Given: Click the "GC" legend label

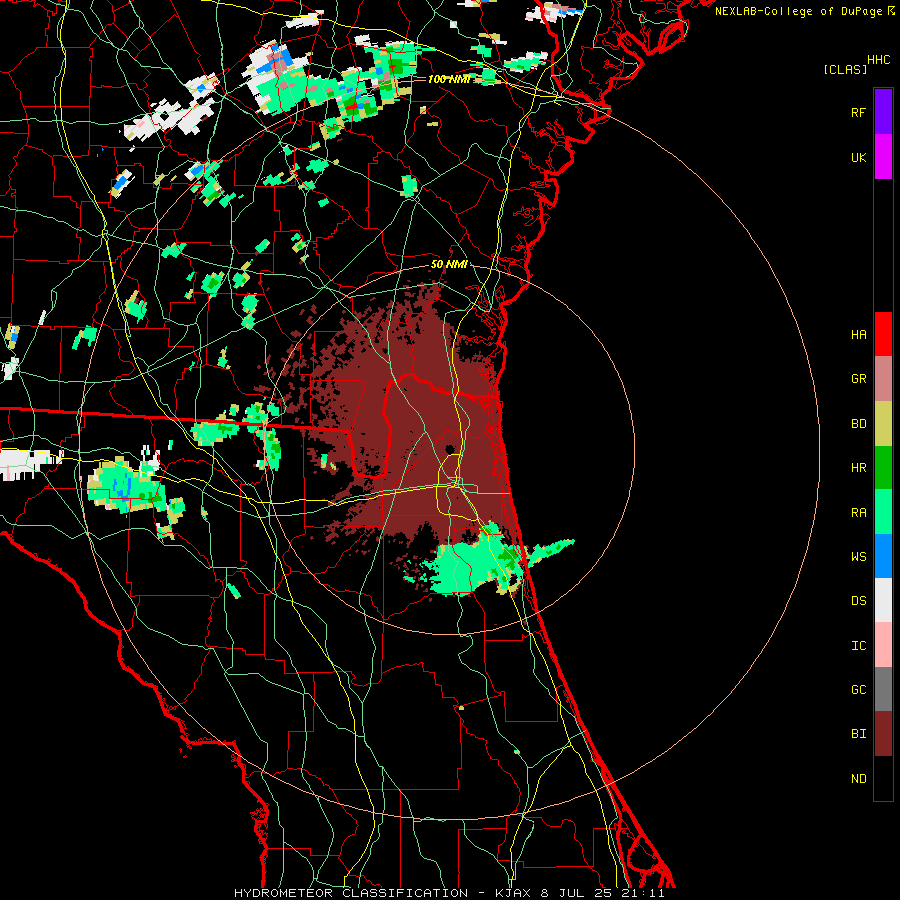Looking at the screenshot, I should pyautogui.click(x=858, y=689).
